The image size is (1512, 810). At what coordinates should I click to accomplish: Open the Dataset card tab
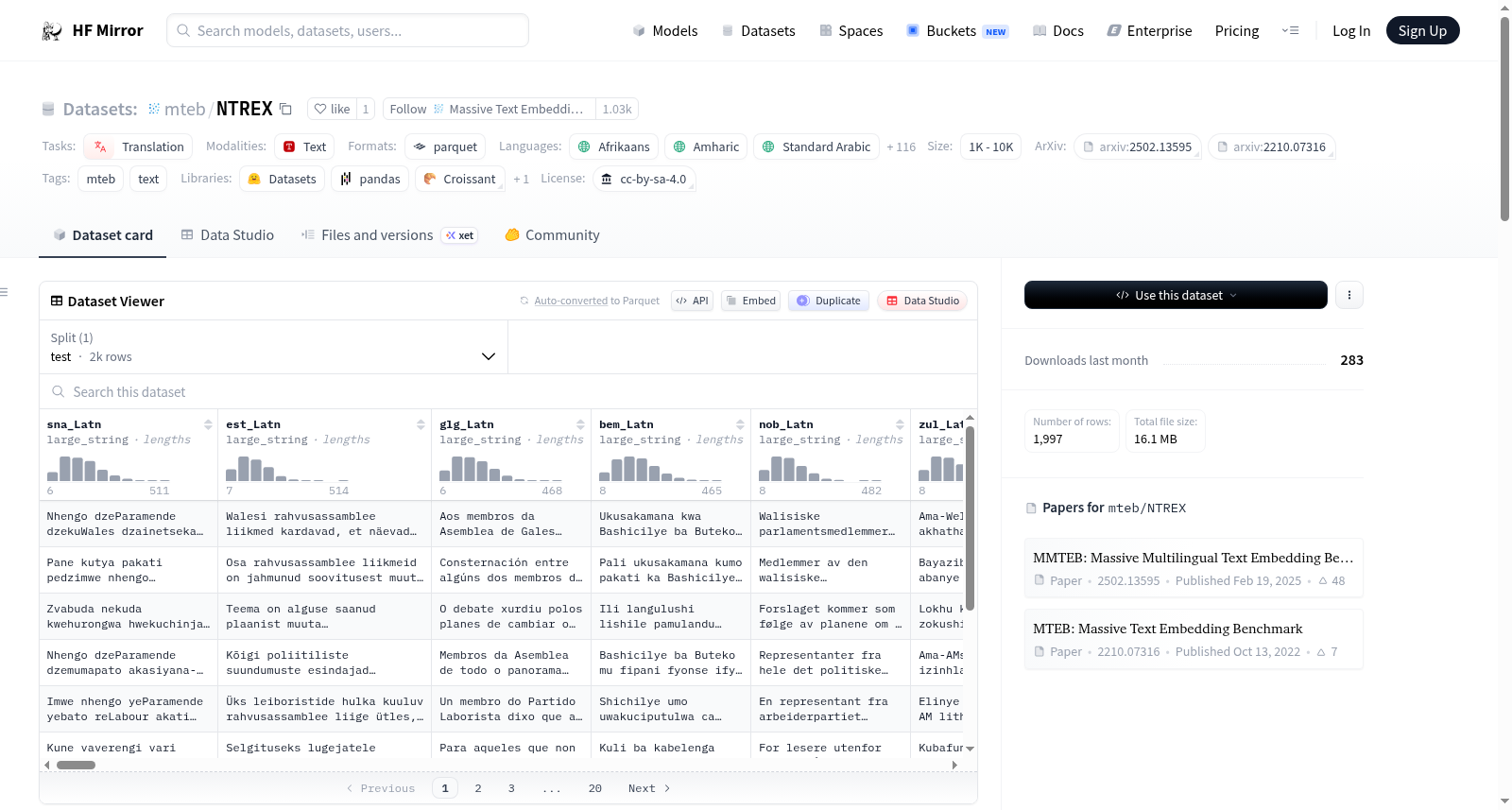click(x=102, y=235)
